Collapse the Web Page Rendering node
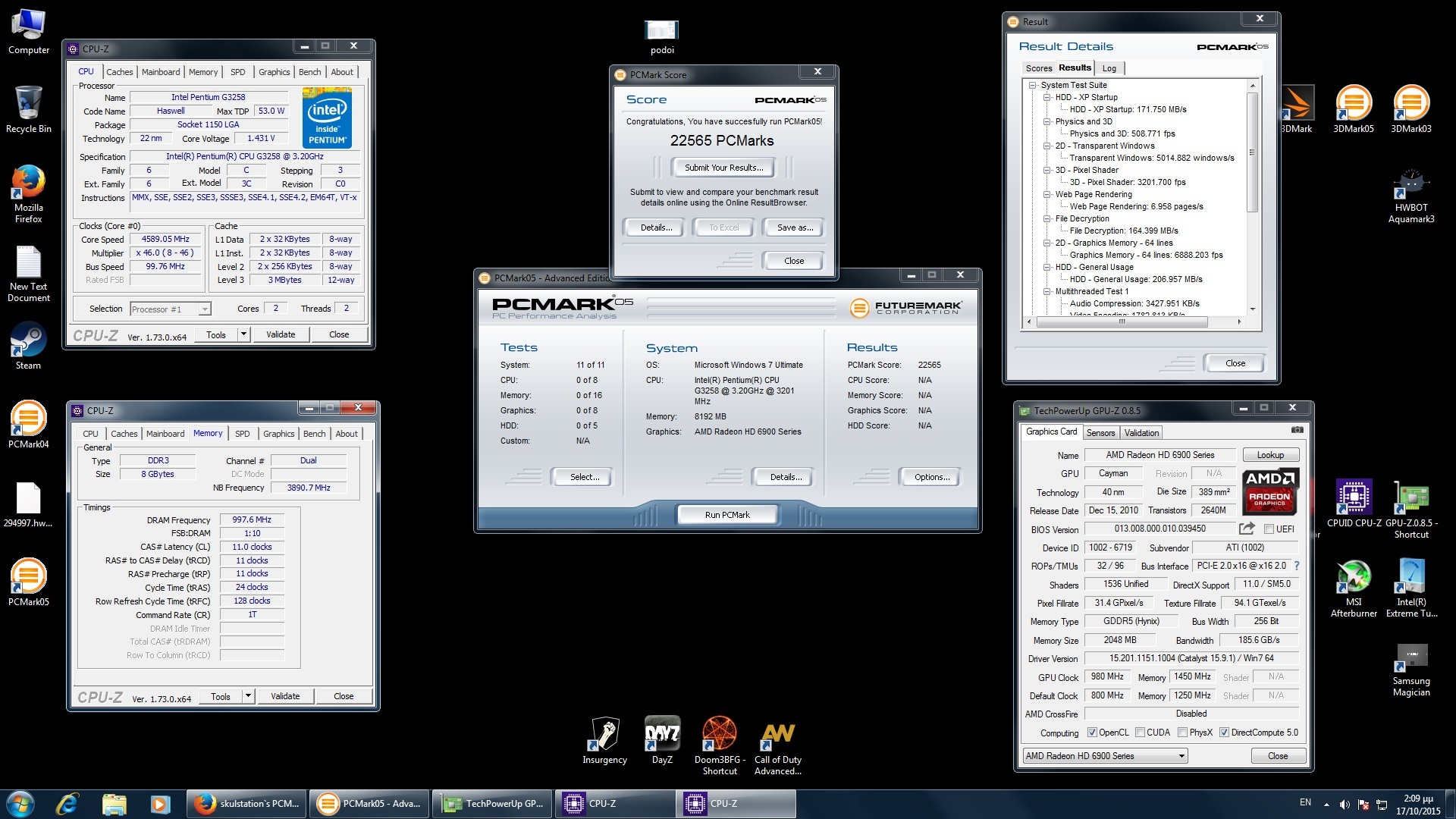The width and height of the screenshot is (1456, 819). (x=1046, y=194)
